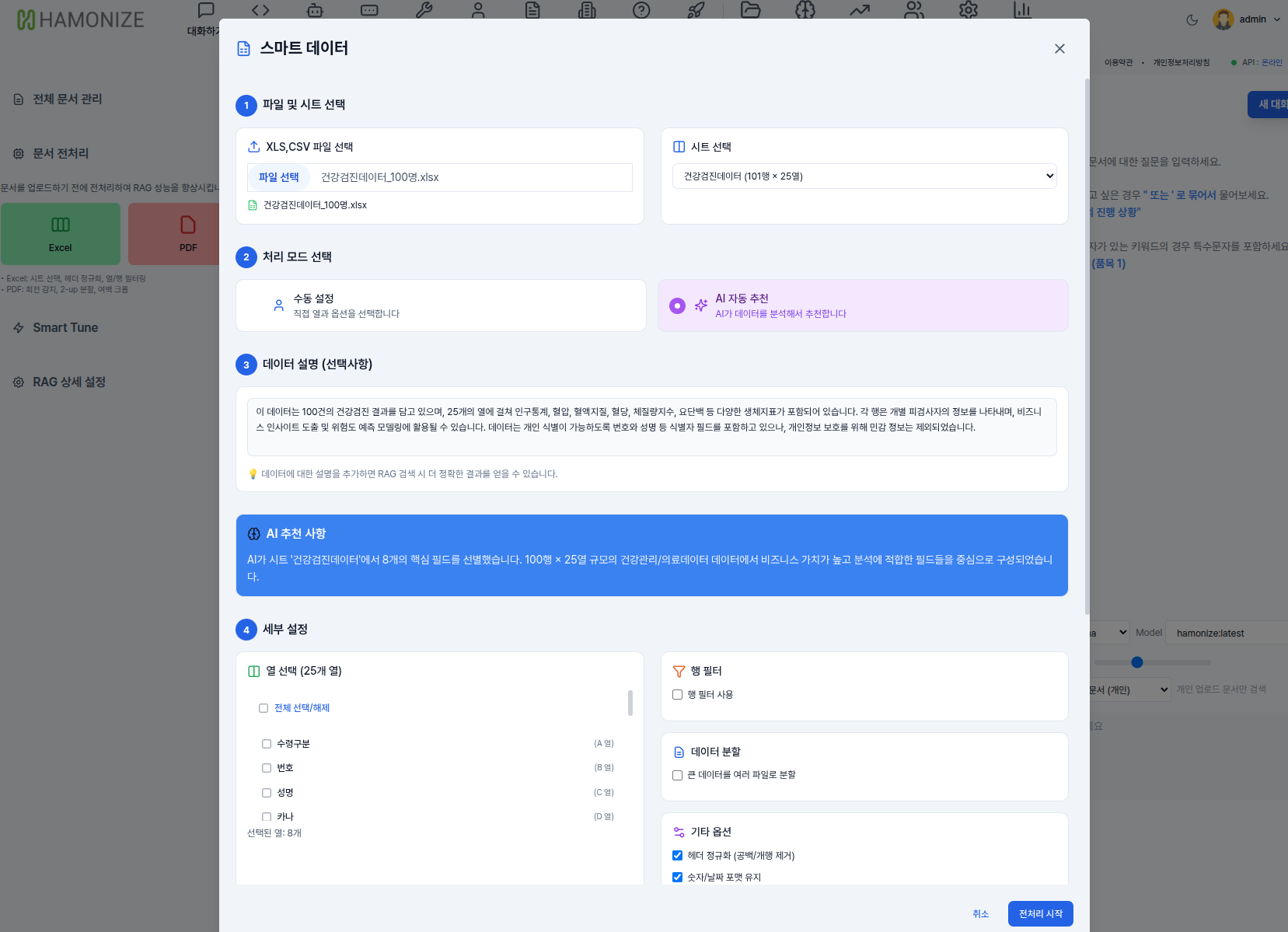This screenshot has height=932, width=1288.
Task: Open RAG 상세 설정 sidebar item
Action: 68,382
